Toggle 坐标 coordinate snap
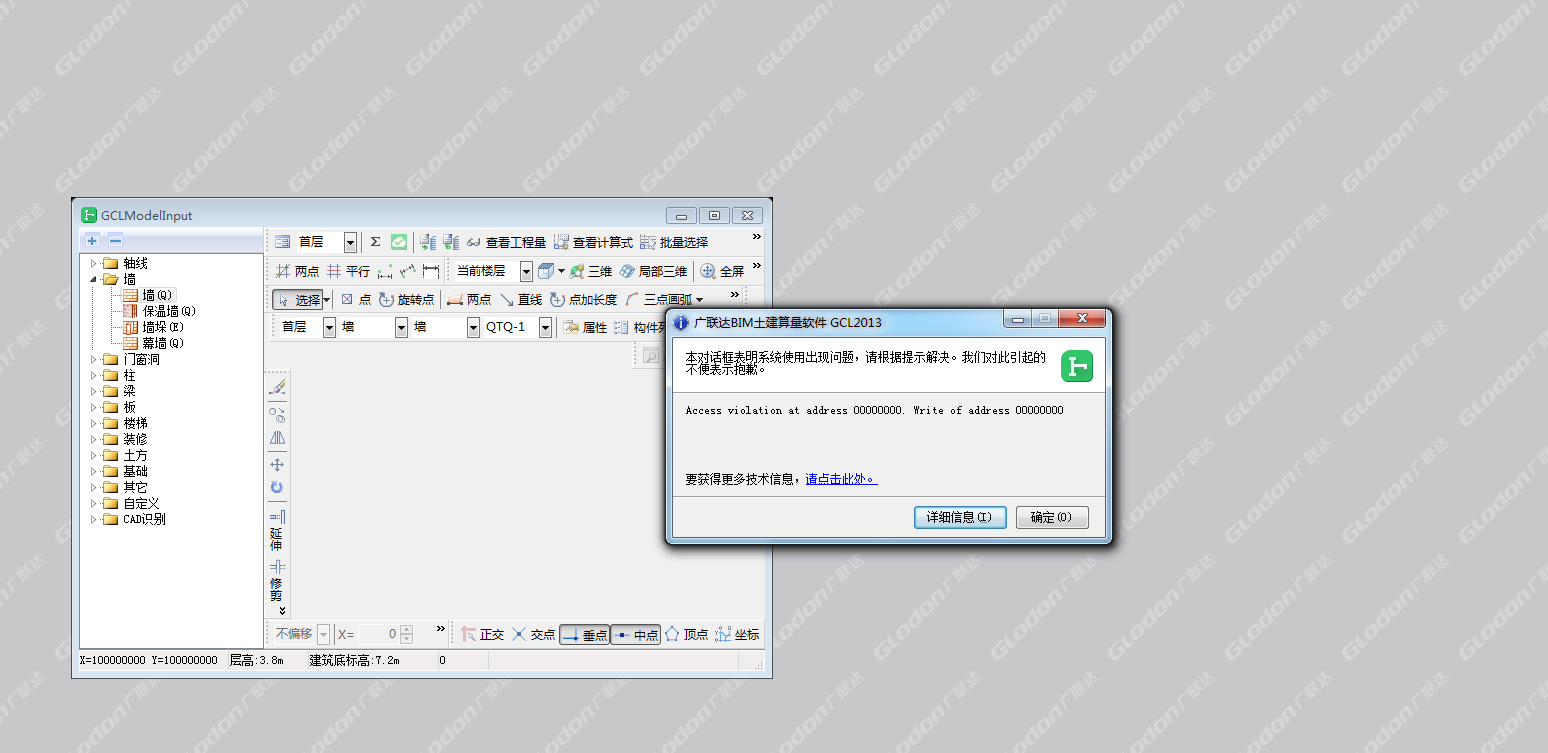The height and width of the screenshot is (753, 1548). pyautogui.click(x=737, y=634)
